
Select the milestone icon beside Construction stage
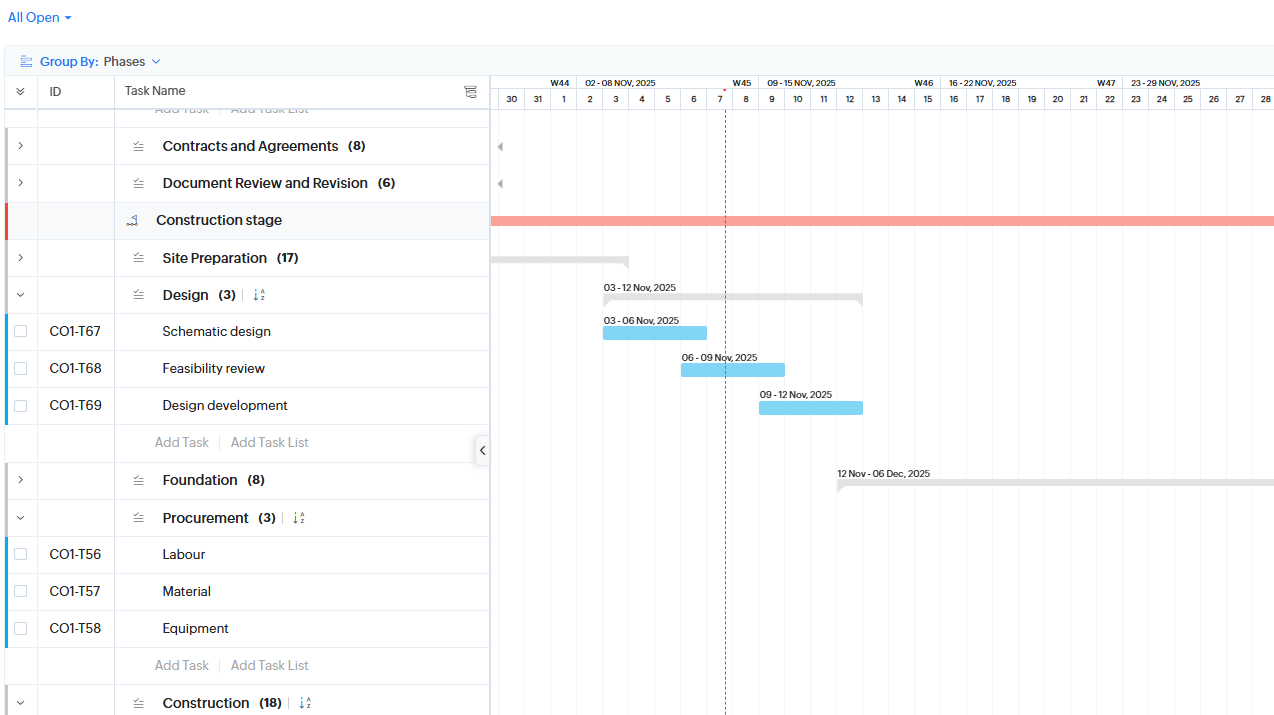tap(132, 220)
